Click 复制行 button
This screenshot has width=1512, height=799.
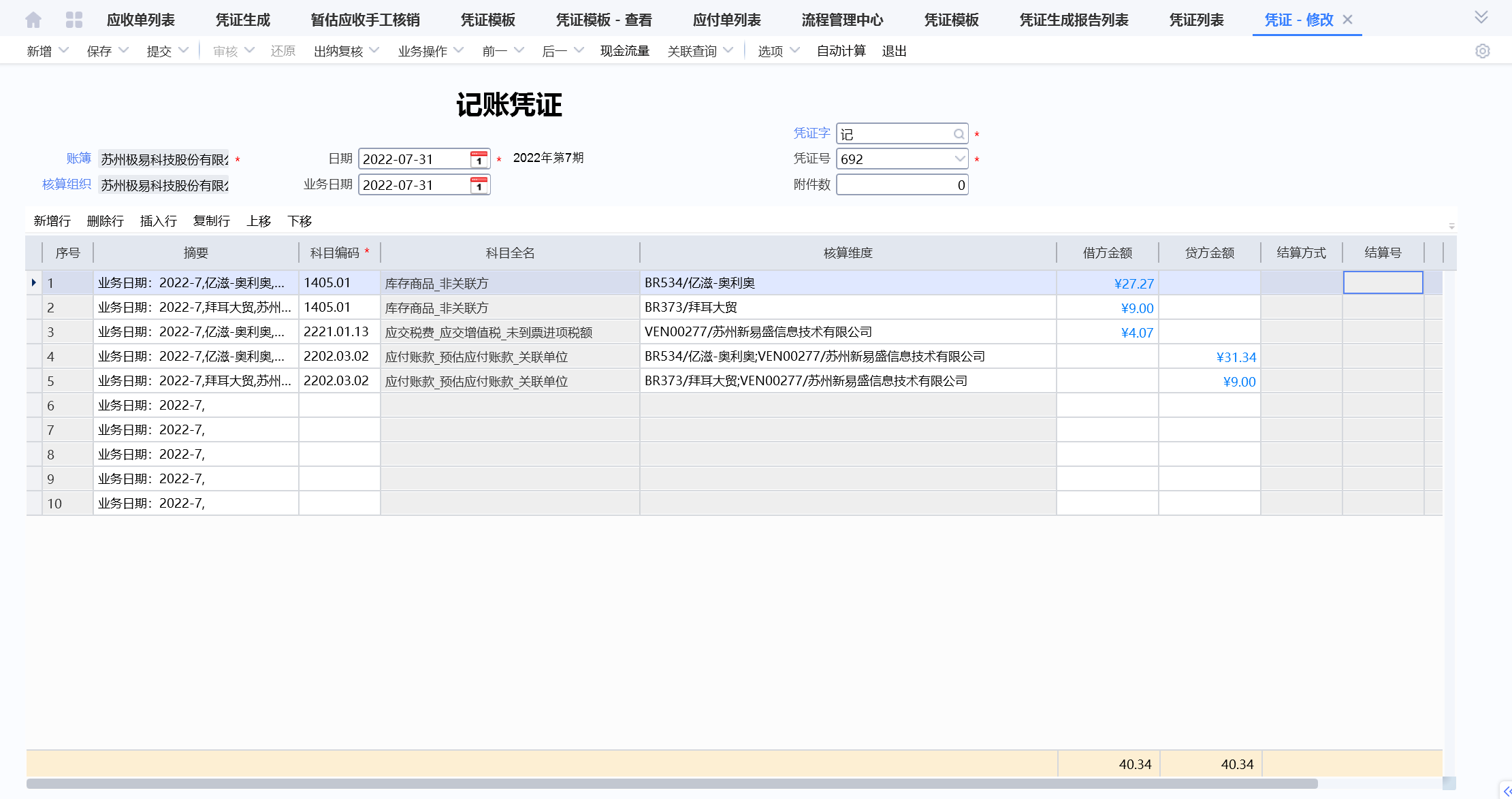[212, 221]
